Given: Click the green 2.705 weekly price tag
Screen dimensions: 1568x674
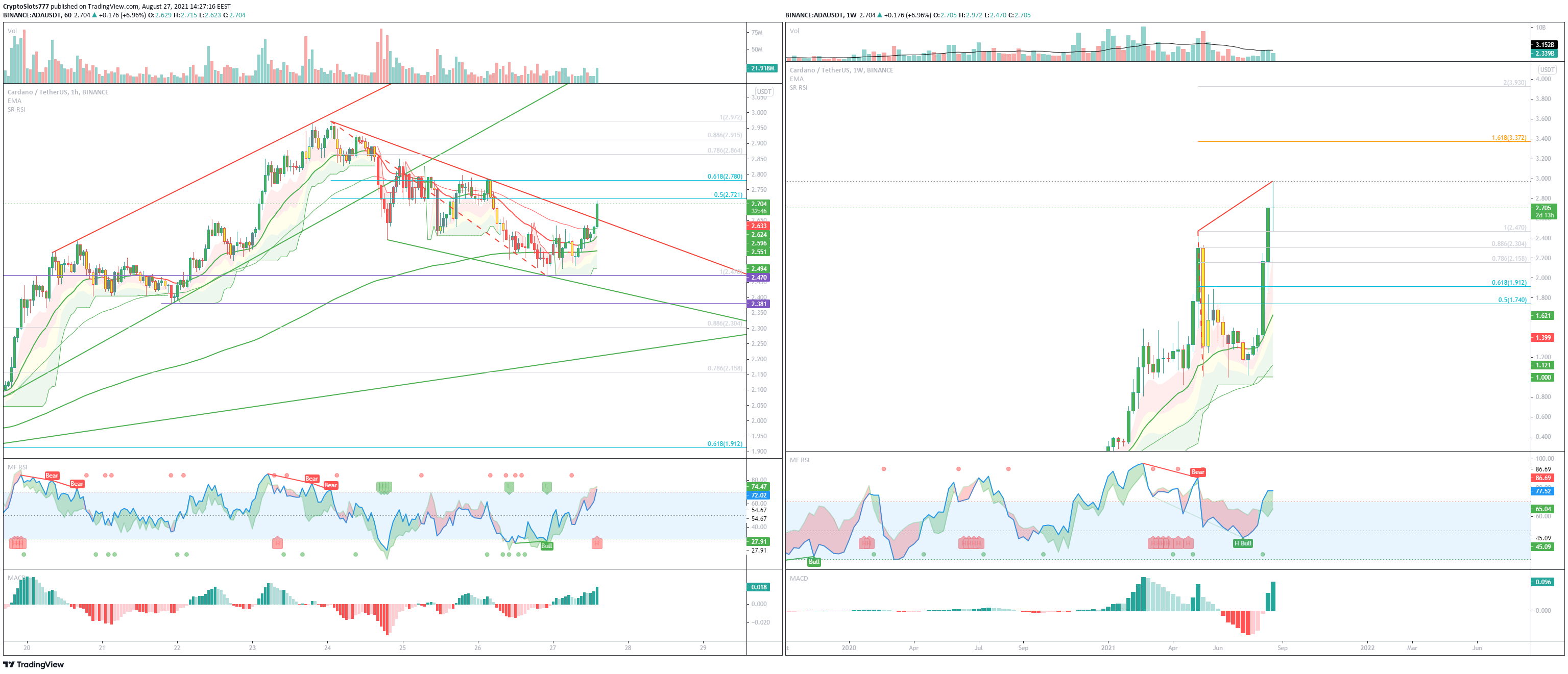Looking at the screenshot, I should [1543, 212].
